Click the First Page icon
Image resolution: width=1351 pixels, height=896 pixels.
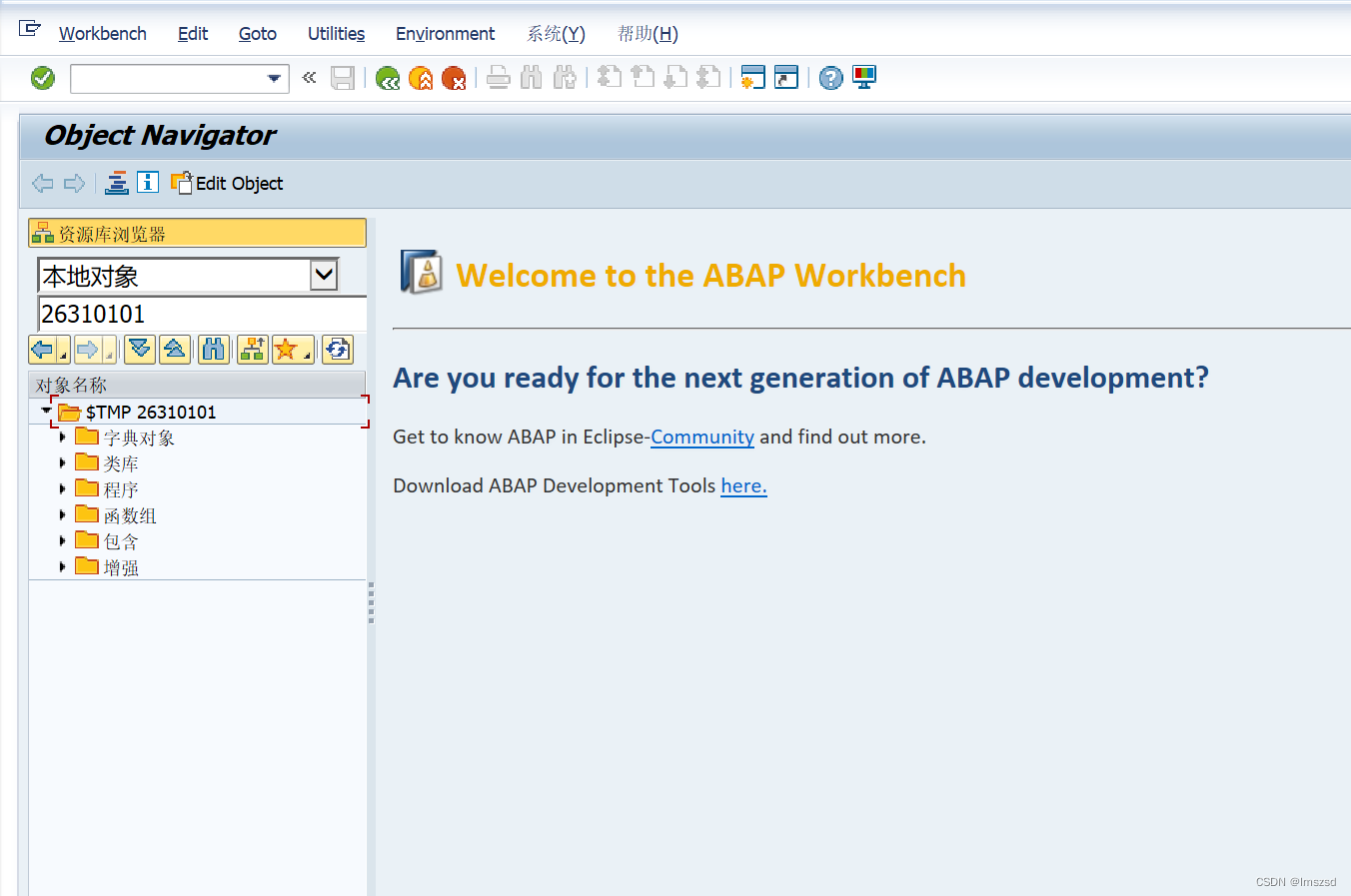(610, 78)
